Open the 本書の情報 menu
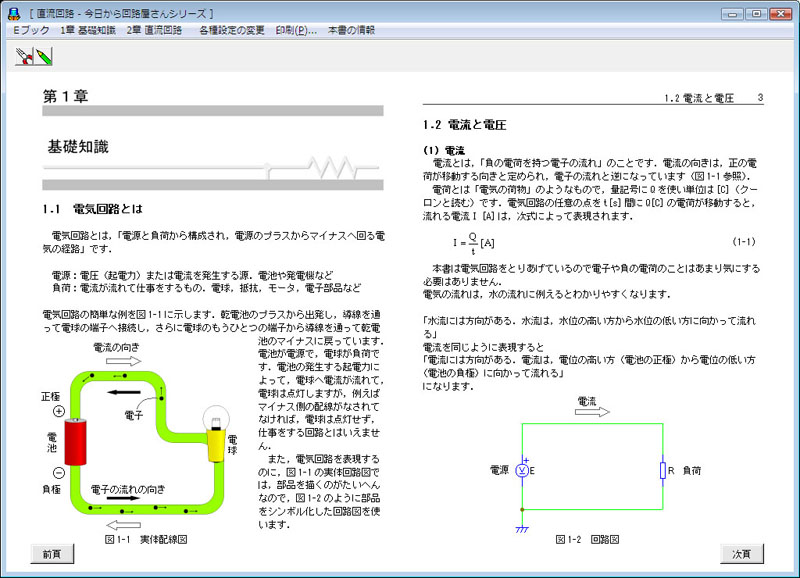Image resolution: width=800 pixels, height=578 pixels. (352, 30)
